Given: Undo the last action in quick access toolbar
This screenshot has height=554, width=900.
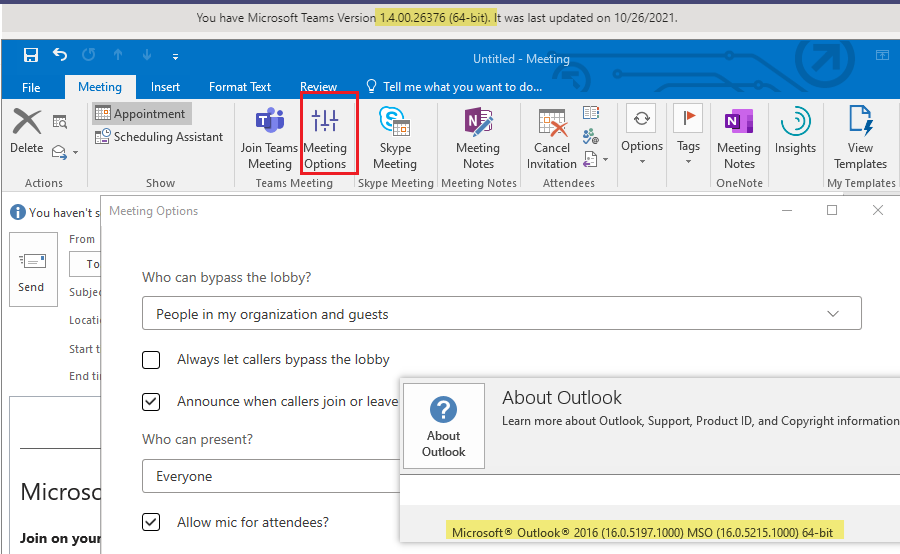Looking at the screenshot, I should 60,55.
